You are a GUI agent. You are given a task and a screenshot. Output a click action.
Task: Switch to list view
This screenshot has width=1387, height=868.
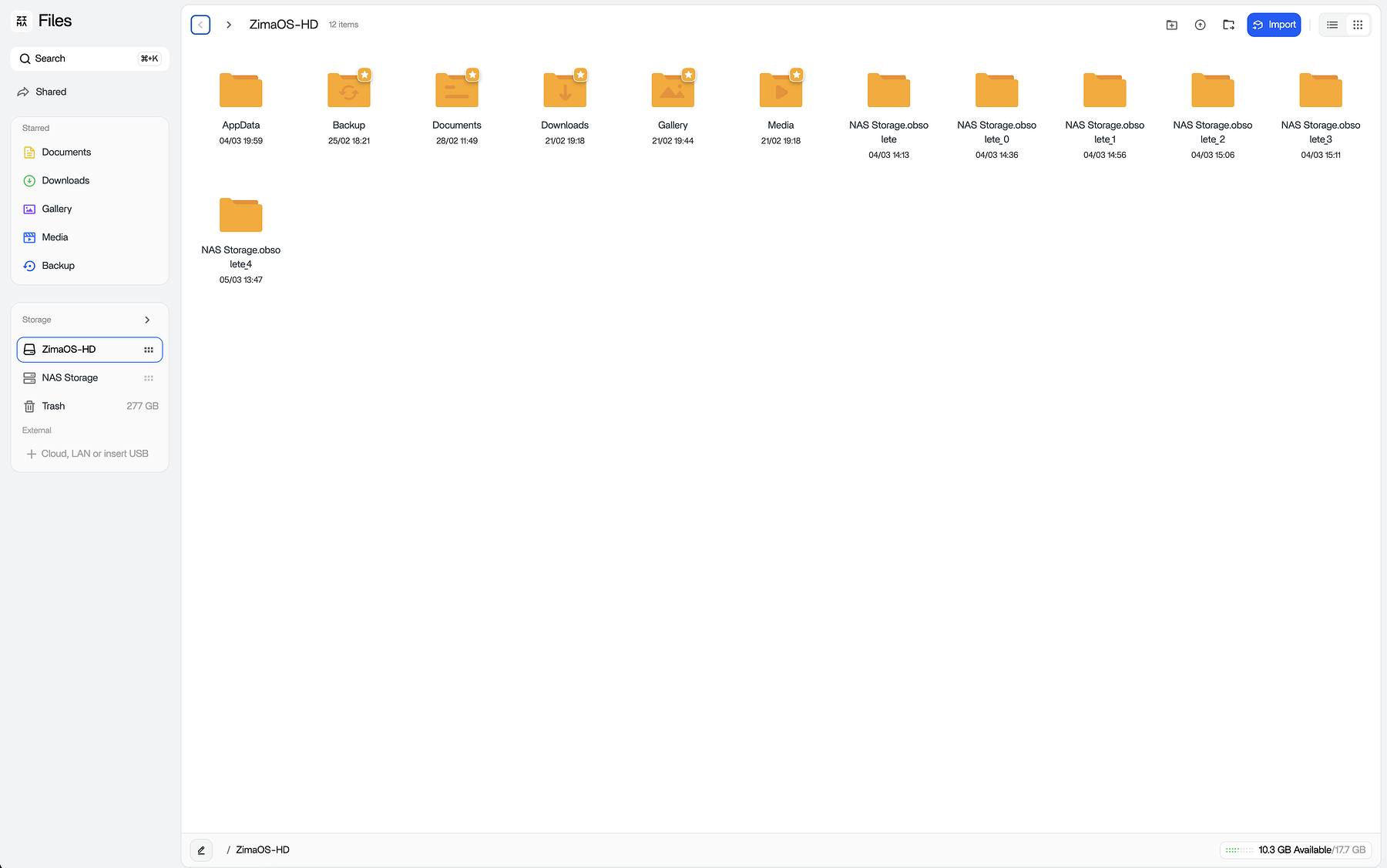1331,24
